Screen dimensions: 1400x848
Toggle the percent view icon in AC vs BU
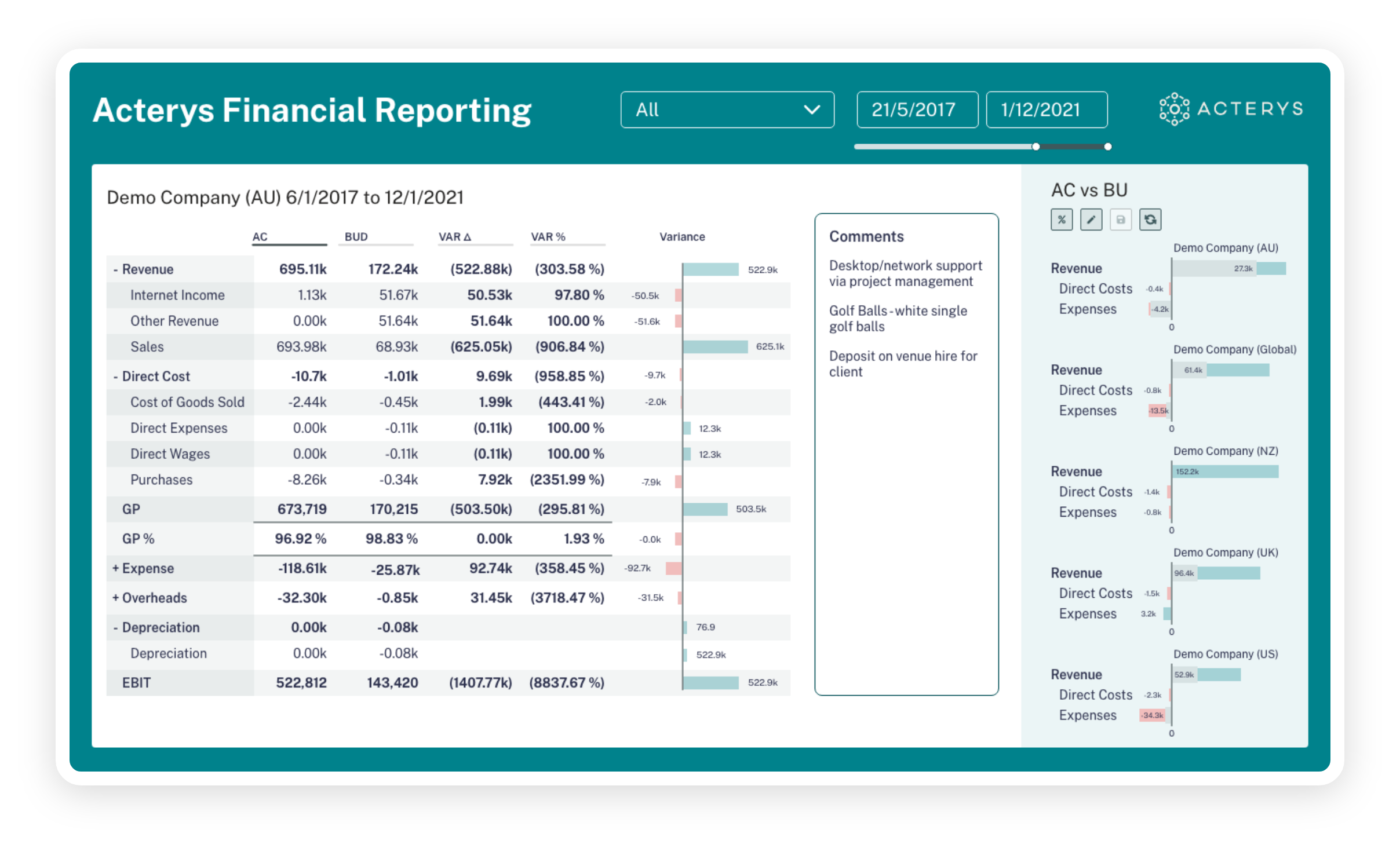pos(1061,220)
